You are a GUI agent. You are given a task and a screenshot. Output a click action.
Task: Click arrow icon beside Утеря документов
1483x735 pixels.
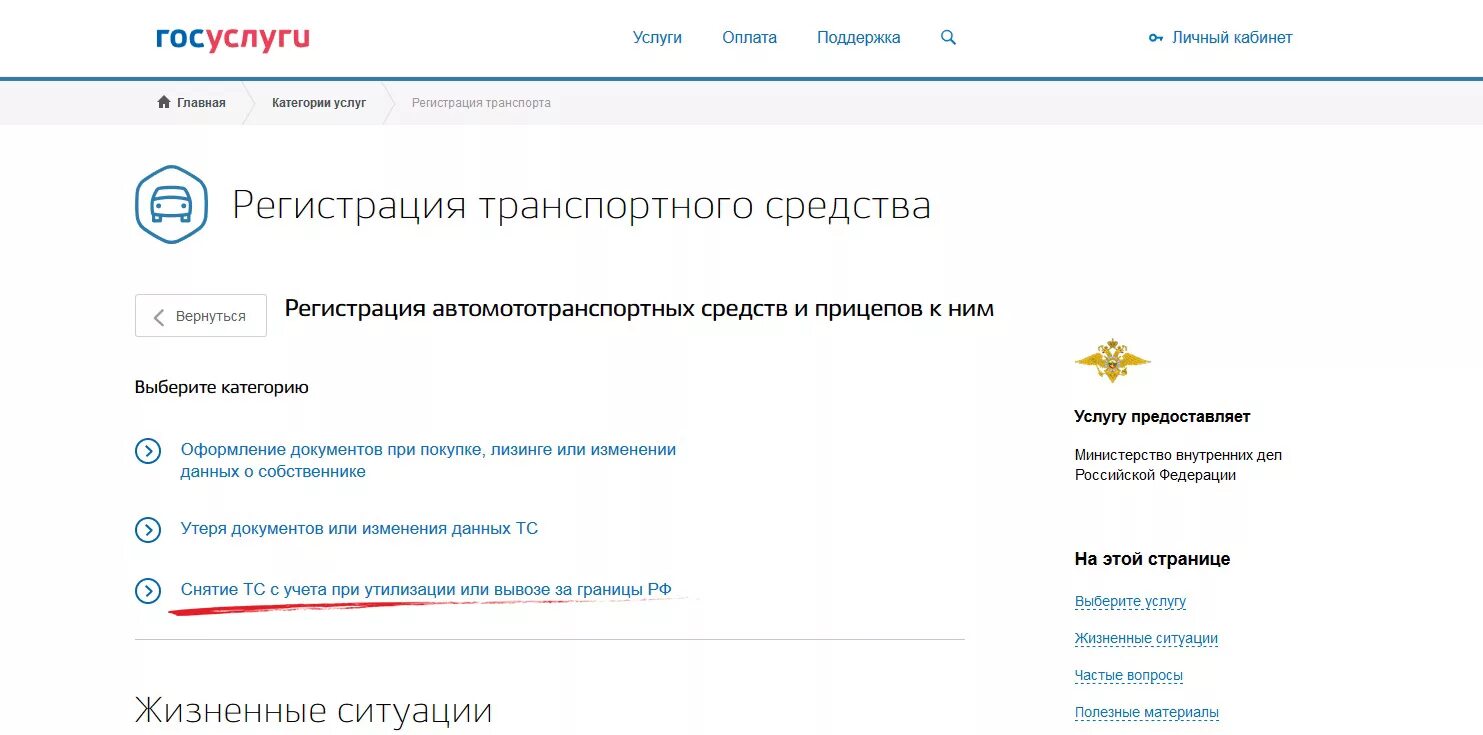pos(148,530)
